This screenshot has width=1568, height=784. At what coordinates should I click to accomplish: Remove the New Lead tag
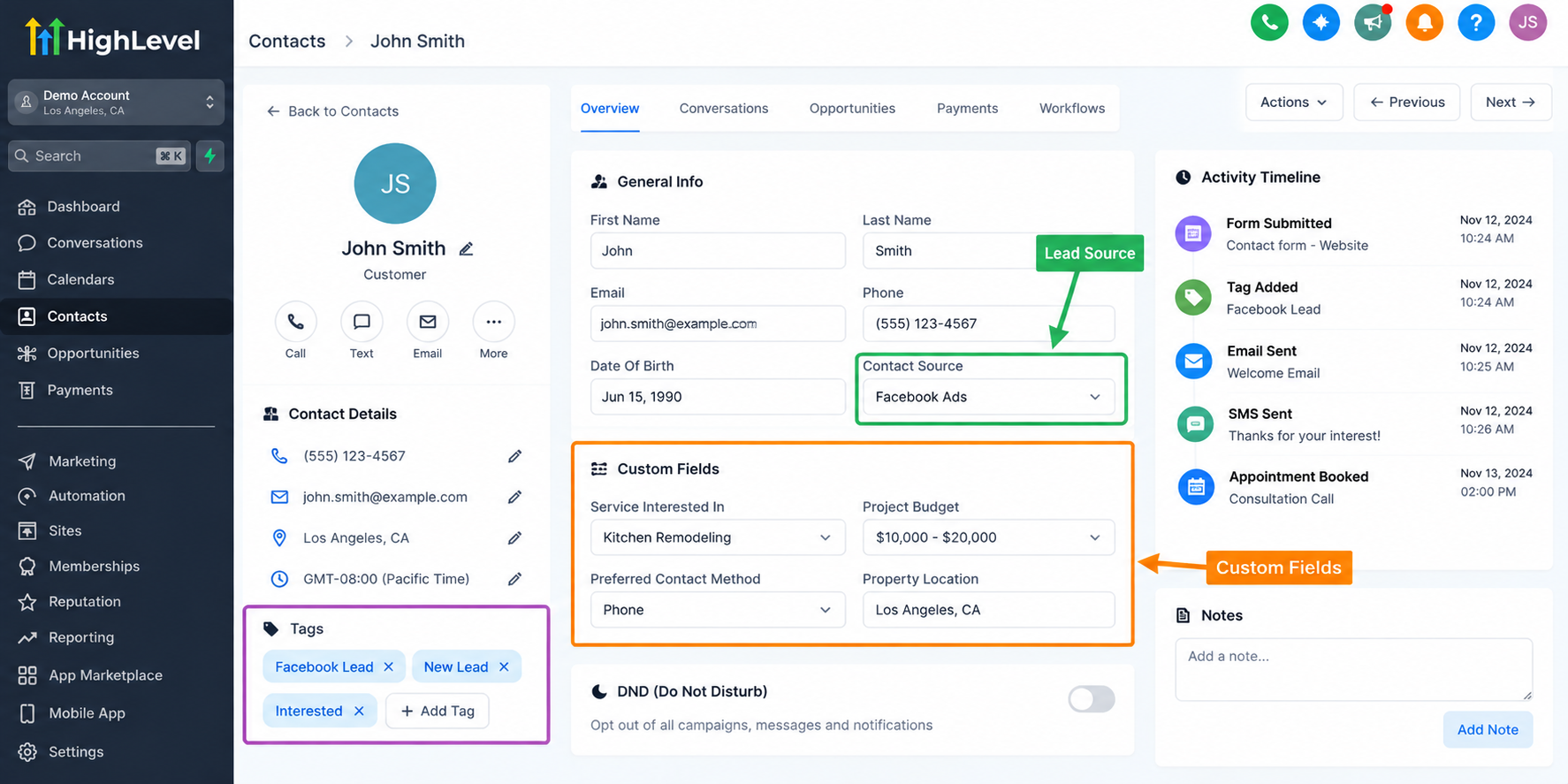click(x=504, y=666)
